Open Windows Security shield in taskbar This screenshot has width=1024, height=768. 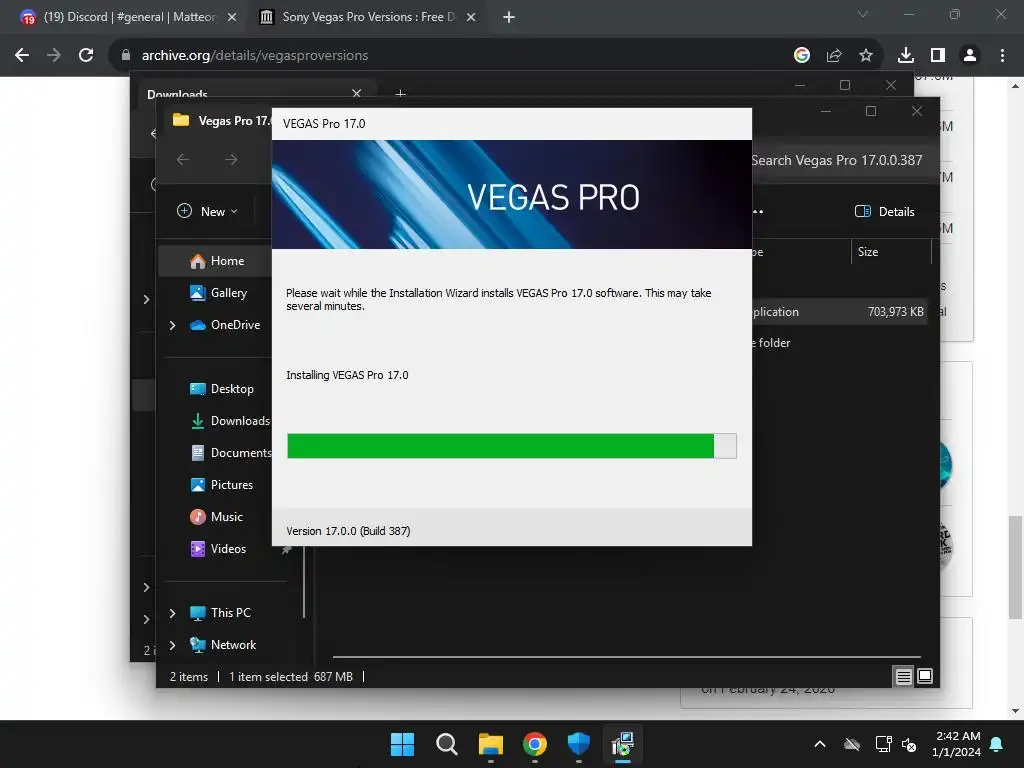point(579,744)
